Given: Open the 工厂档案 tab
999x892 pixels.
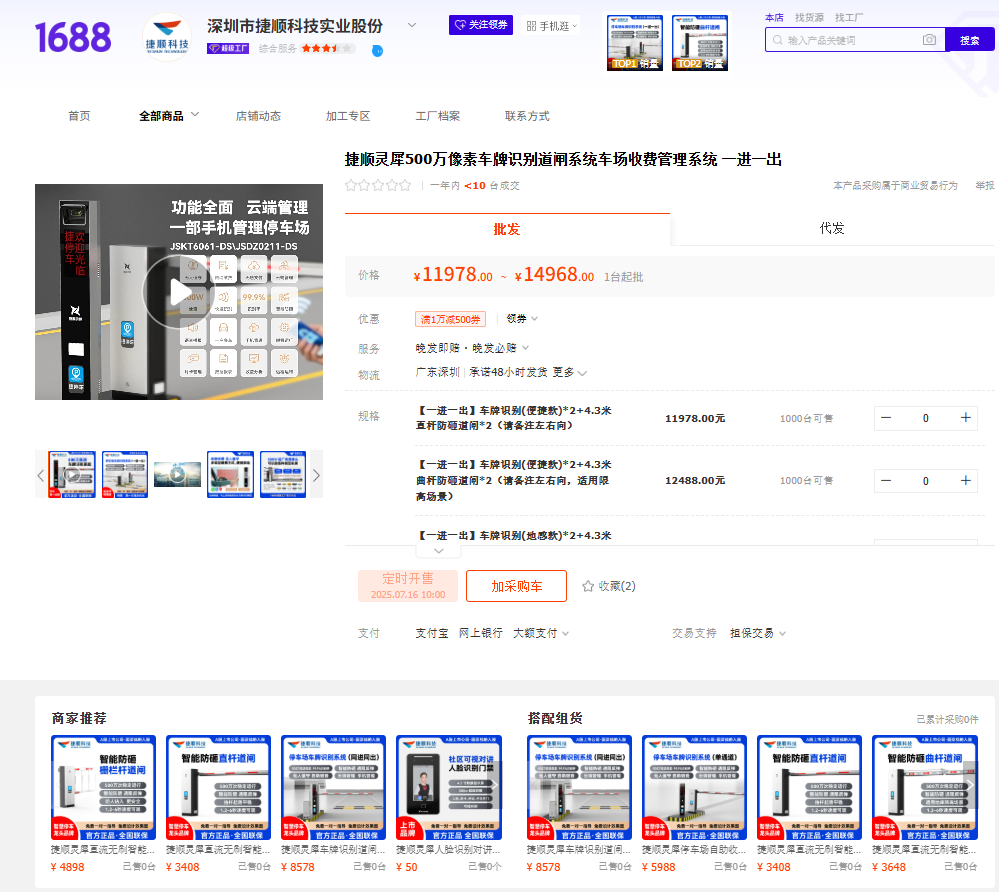Looking at the screenshot, I should tap(438, 116).
